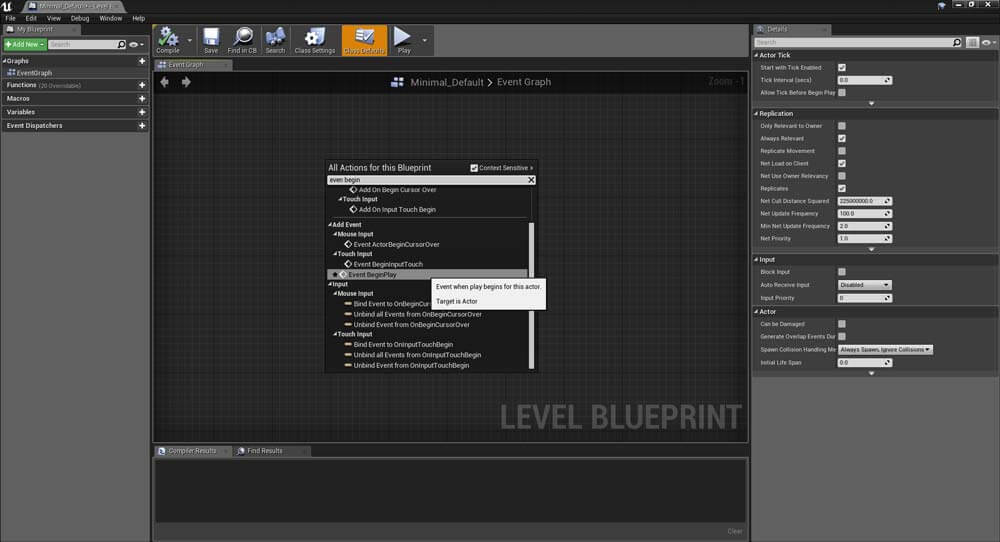Click the Initial Life Span value field
Screen dimensions: 1000x542
864,362
